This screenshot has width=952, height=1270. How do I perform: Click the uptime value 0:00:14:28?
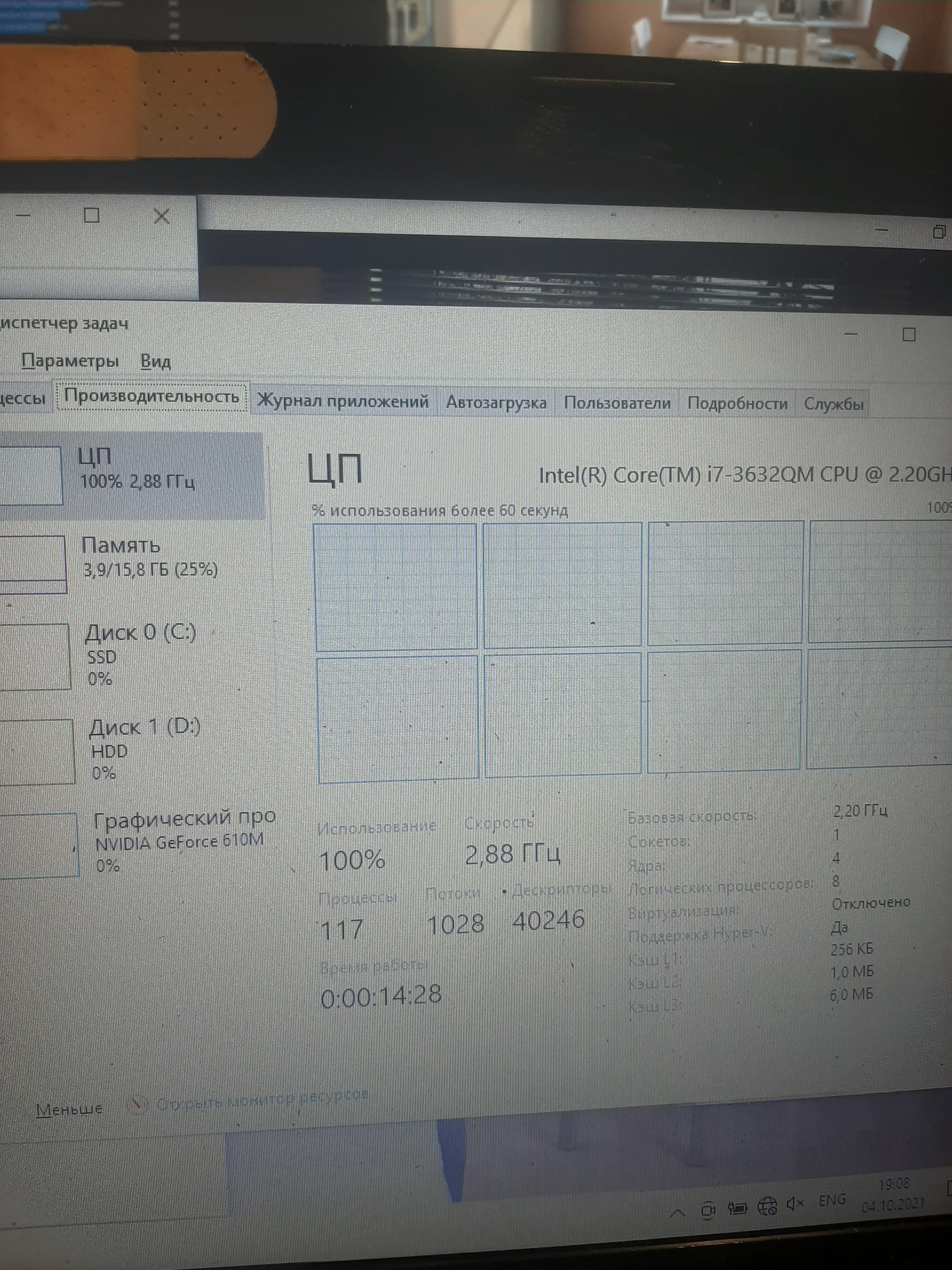pyautogui.click(x=382, y=997)
